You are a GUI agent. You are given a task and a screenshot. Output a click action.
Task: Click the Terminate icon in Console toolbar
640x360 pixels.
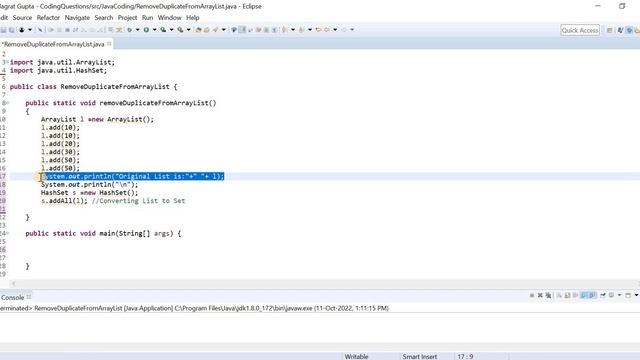point(532,295)
